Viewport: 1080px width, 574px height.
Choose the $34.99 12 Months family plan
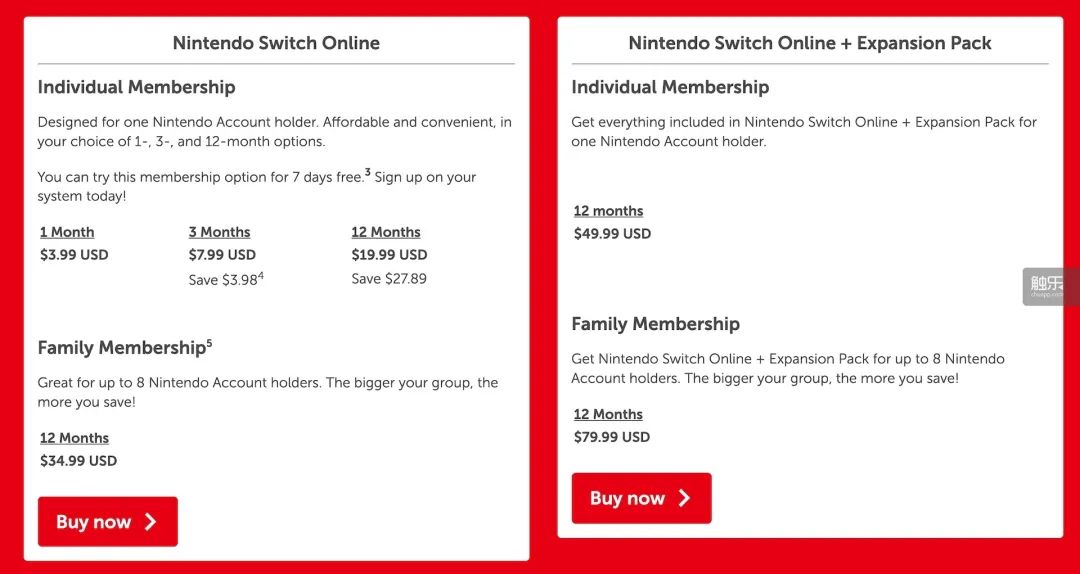(x=74, y=438)
